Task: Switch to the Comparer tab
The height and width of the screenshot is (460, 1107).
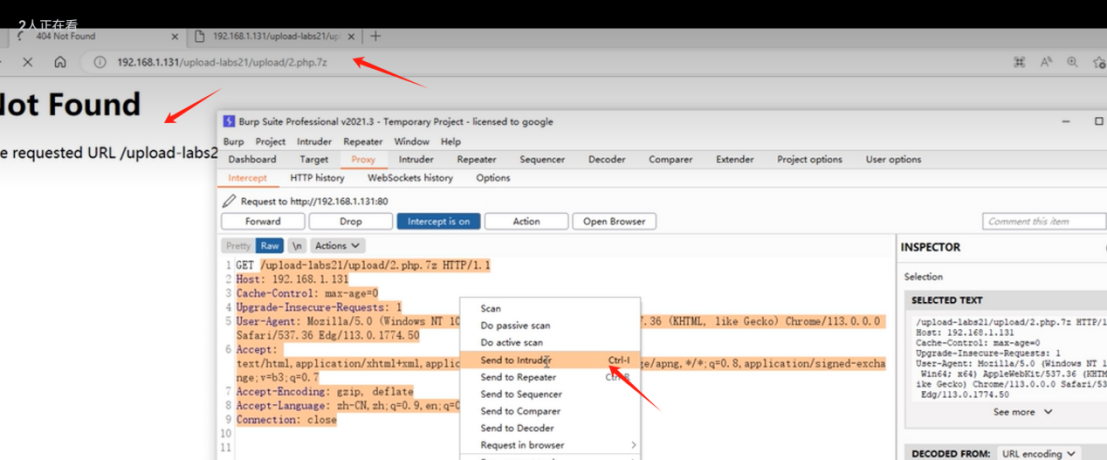Action: pyautogui.click(x=671, y=159)
